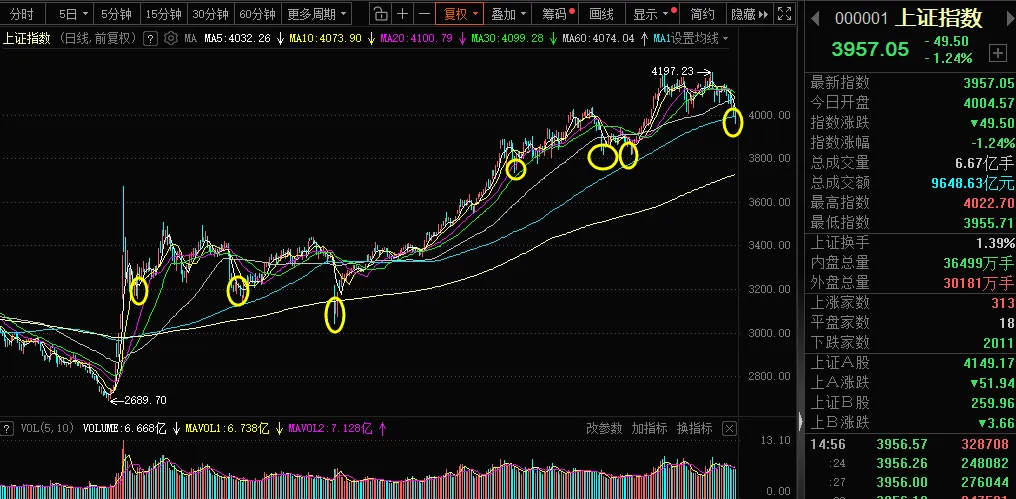
Task: Click the 下跌家数 value 2011
Action: pos(999,343)
